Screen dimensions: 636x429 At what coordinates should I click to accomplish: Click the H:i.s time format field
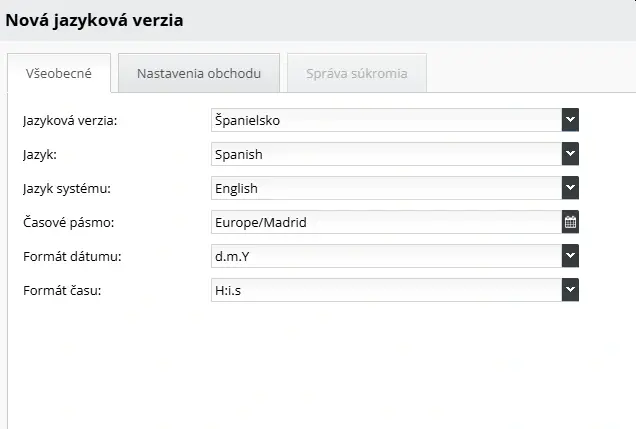tap(386, 290)
